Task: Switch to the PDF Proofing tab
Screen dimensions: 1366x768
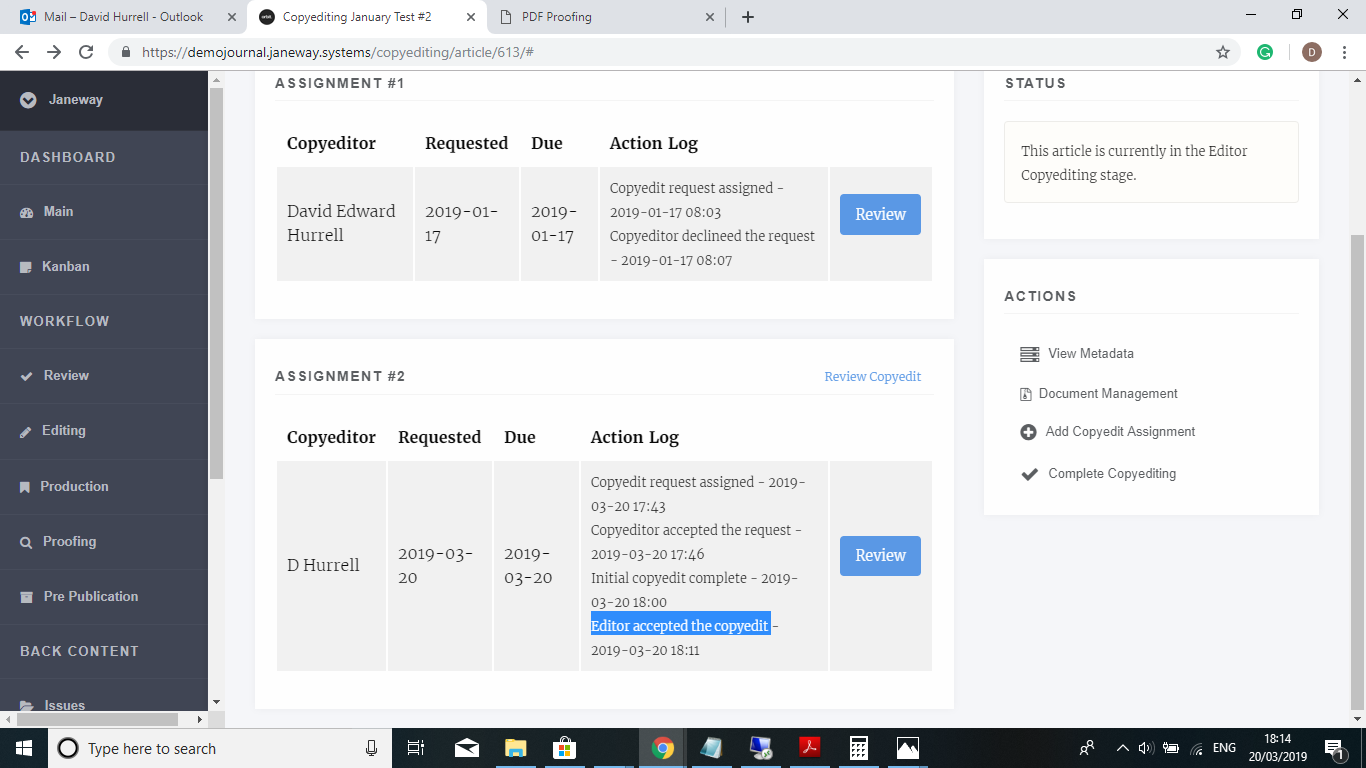Action: (607, 17)
